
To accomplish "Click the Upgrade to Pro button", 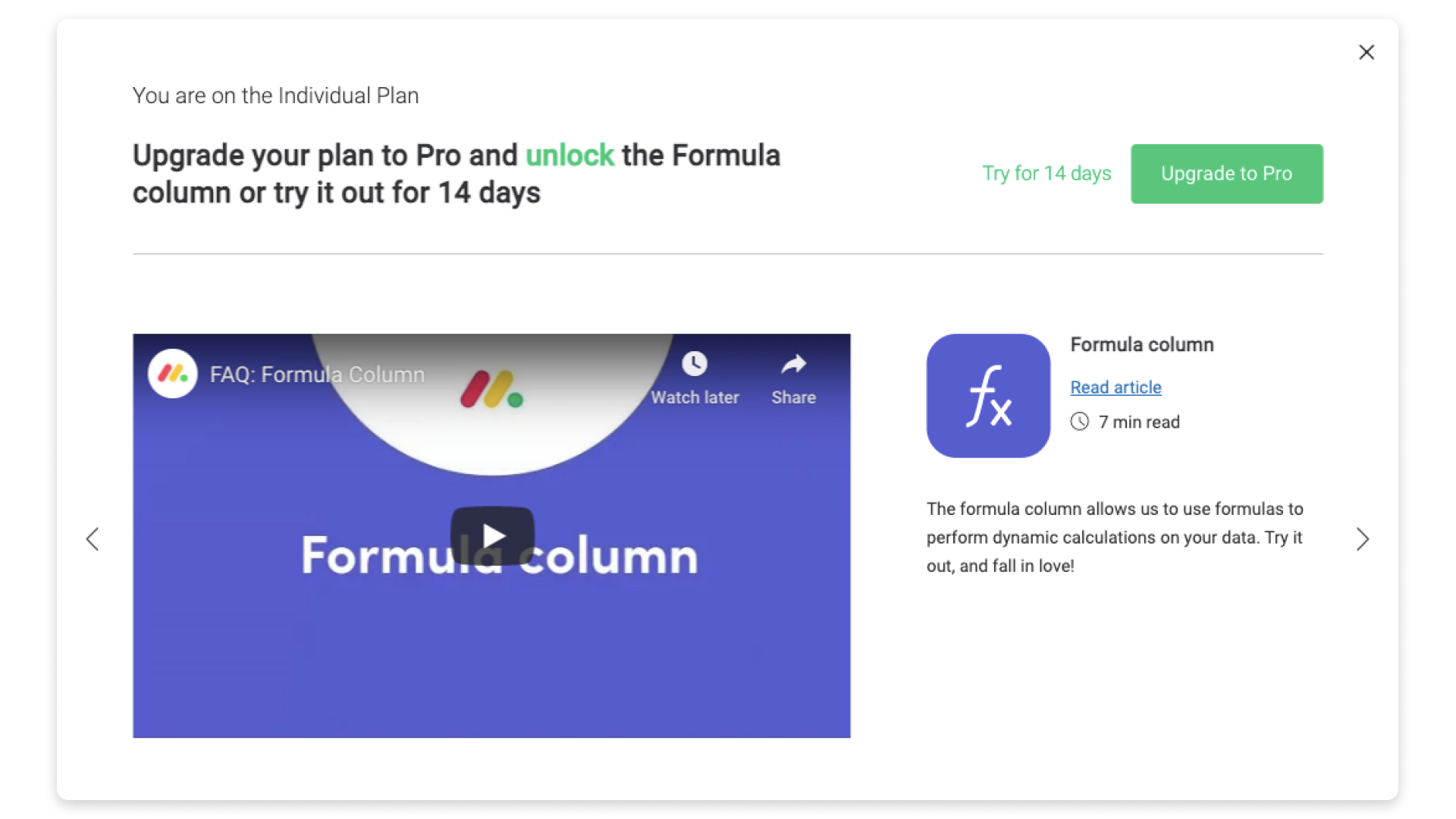I will coord(1226,174).
